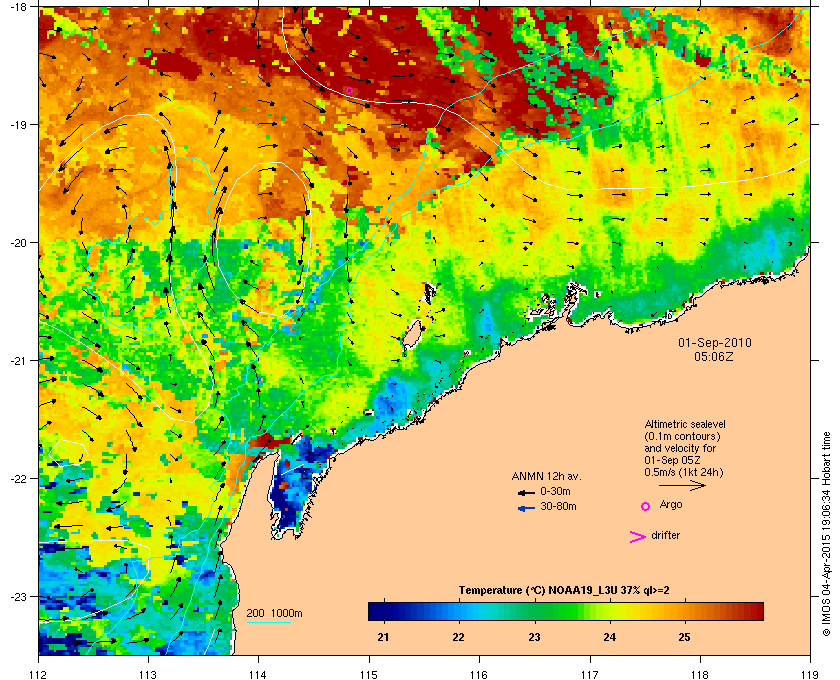Click the '30-80m' legend label

(x=558, y=506)
